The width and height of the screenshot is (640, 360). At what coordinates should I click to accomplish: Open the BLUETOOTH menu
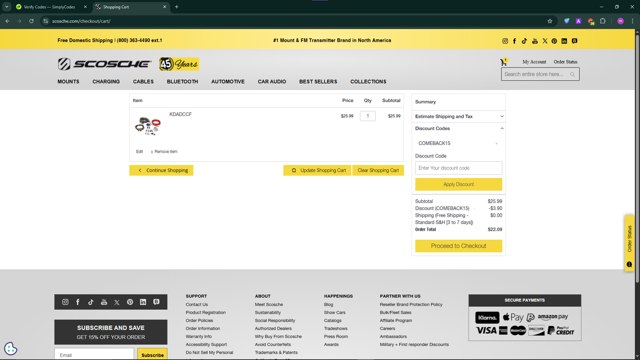pyautogui.click(x=182, y=82)
